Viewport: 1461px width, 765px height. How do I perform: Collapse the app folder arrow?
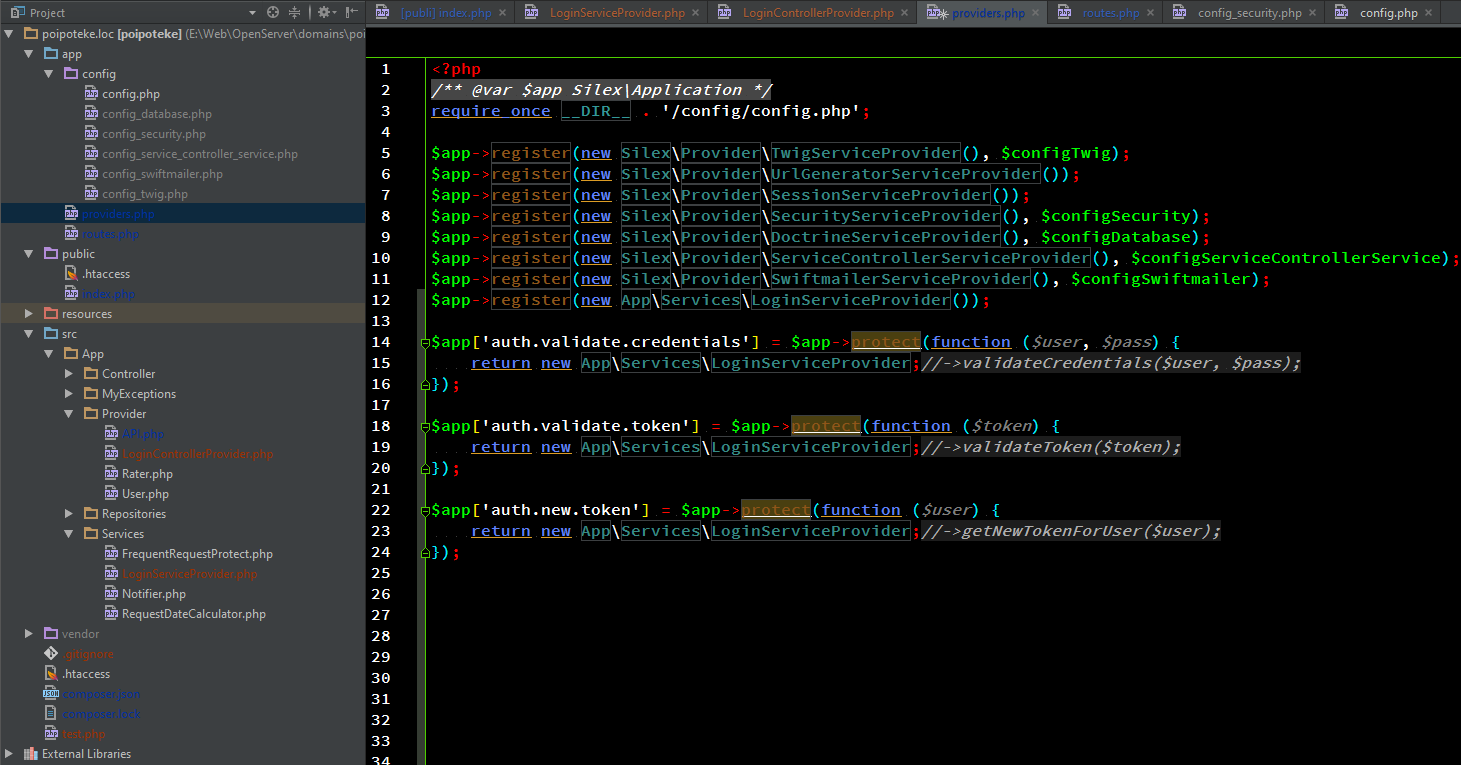[29, 54]
